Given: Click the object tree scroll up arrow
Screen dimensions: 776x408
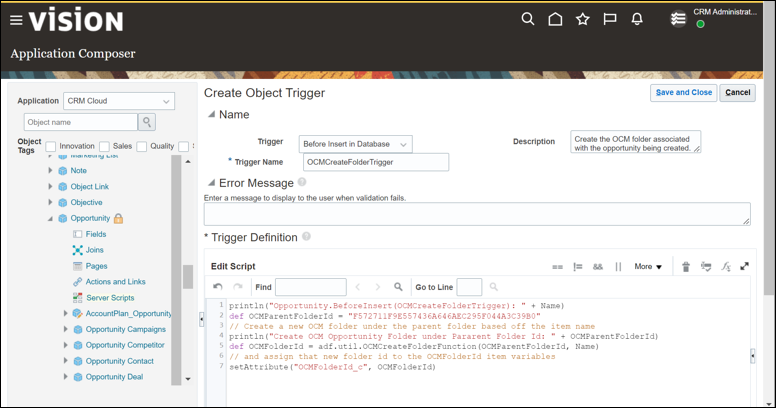Looking at the screenshot, I should pyautogui.click(x=188, y=161).
